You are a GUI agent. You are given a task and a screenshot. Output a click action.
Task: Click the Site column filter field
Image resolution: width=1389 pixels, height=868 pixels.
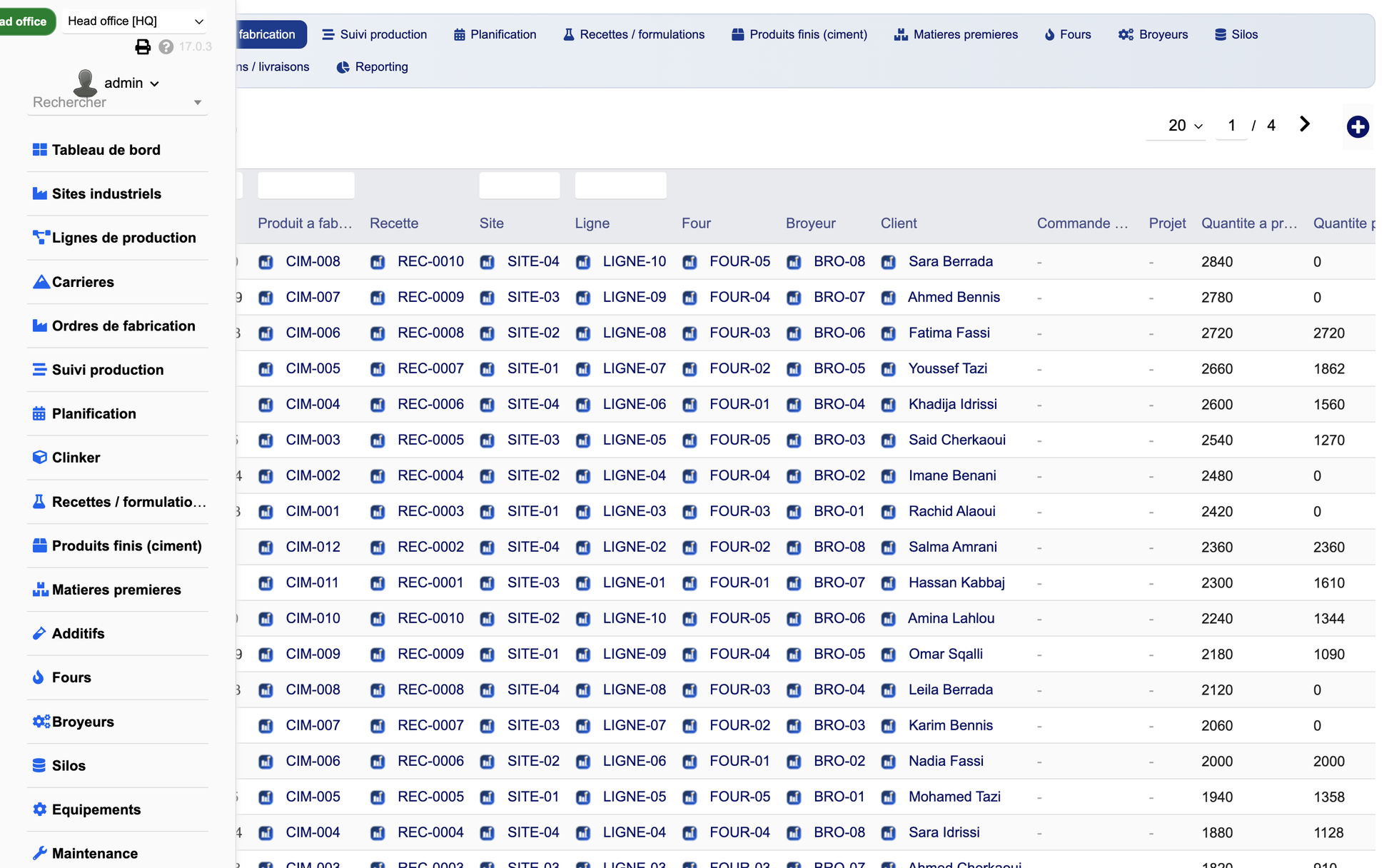tap(520, 186)
